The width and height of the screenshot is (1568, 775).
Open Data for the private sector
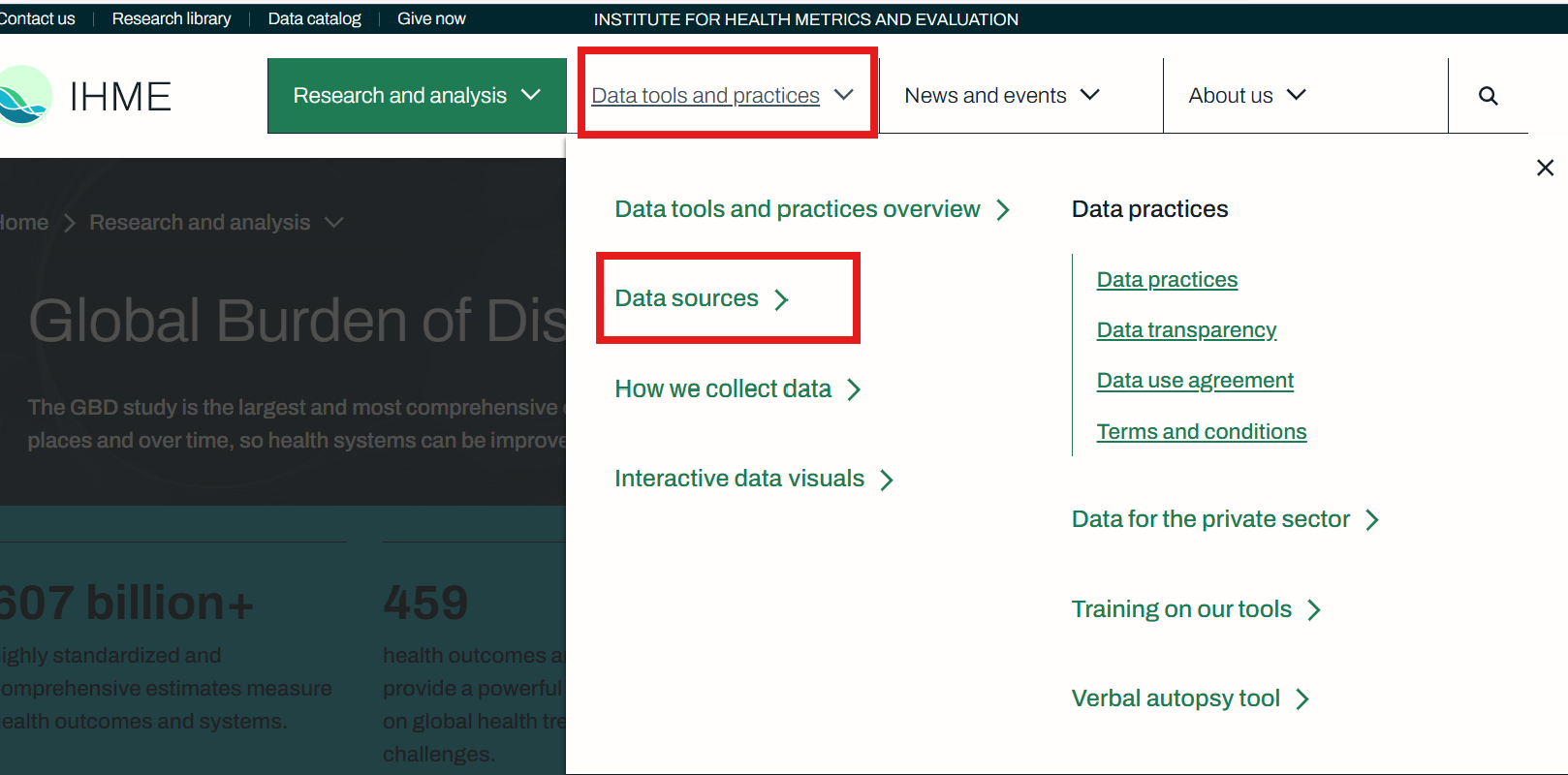pyautogui.click(x=1225, y=519)
